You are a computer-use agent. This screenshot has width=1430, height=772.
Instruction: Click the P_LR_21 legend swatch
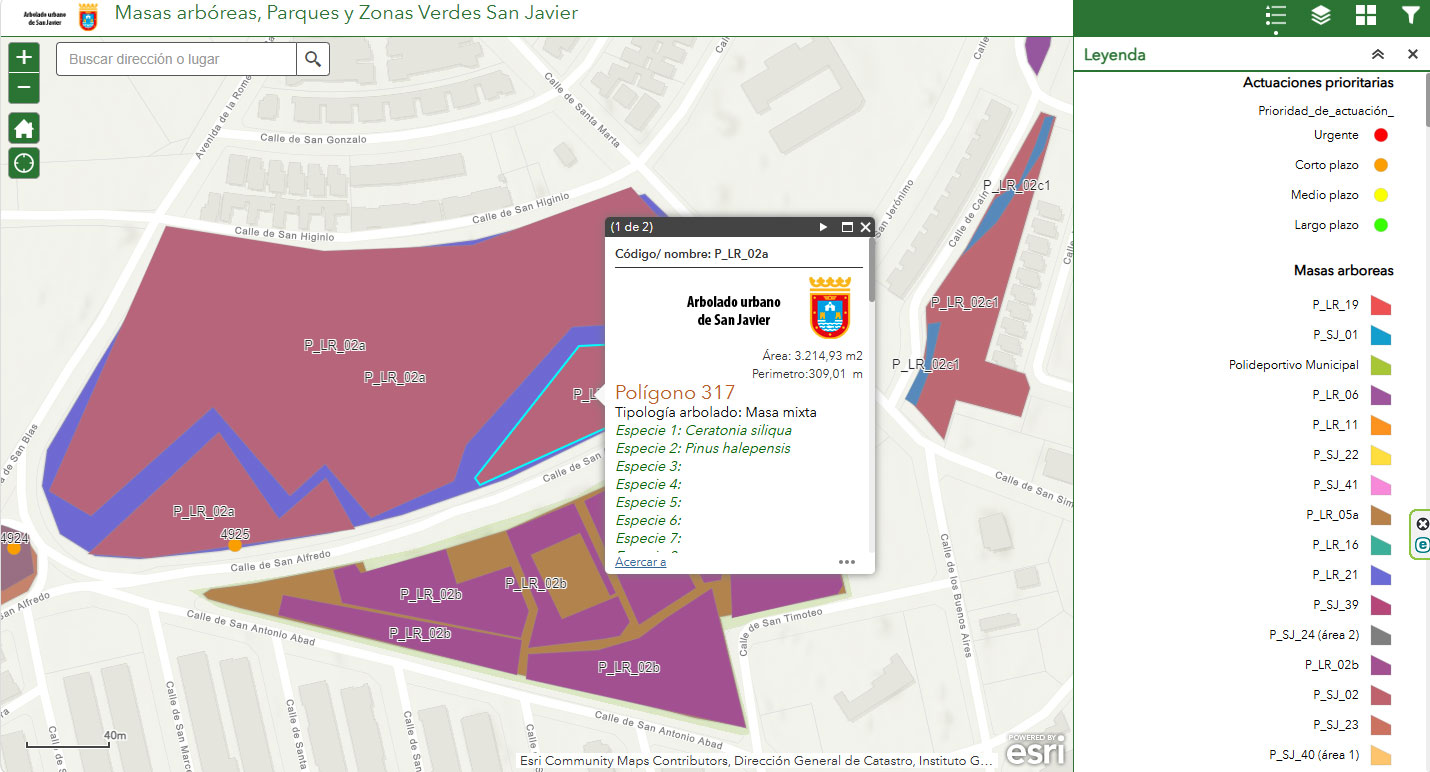pos(1381,575)
